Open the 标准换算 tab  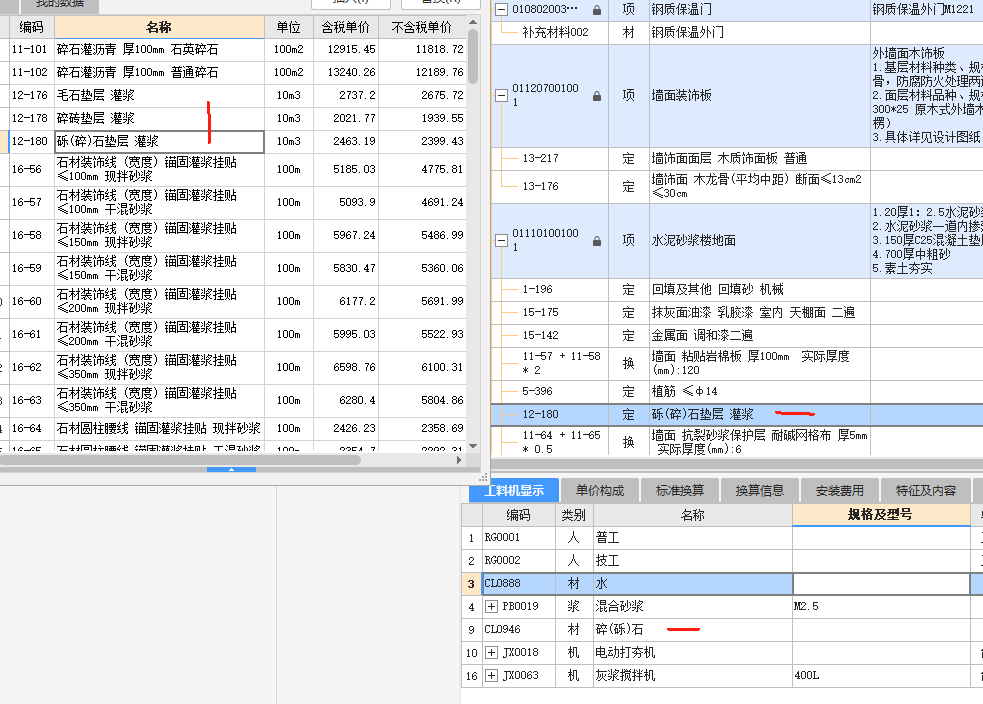[680, 490]
